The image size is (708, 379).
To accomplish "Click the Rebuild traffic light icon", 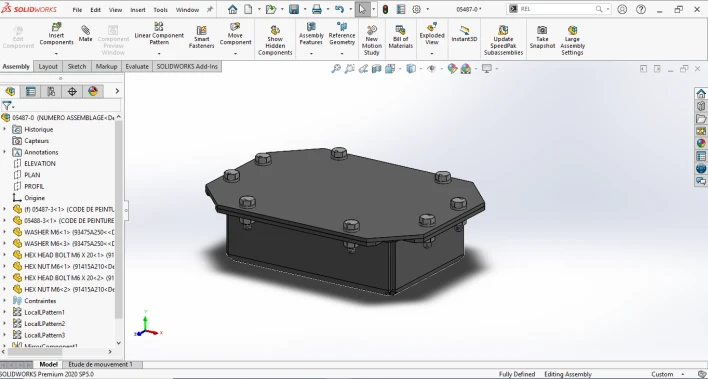I will pyautogui.click(x=385, y=9).
